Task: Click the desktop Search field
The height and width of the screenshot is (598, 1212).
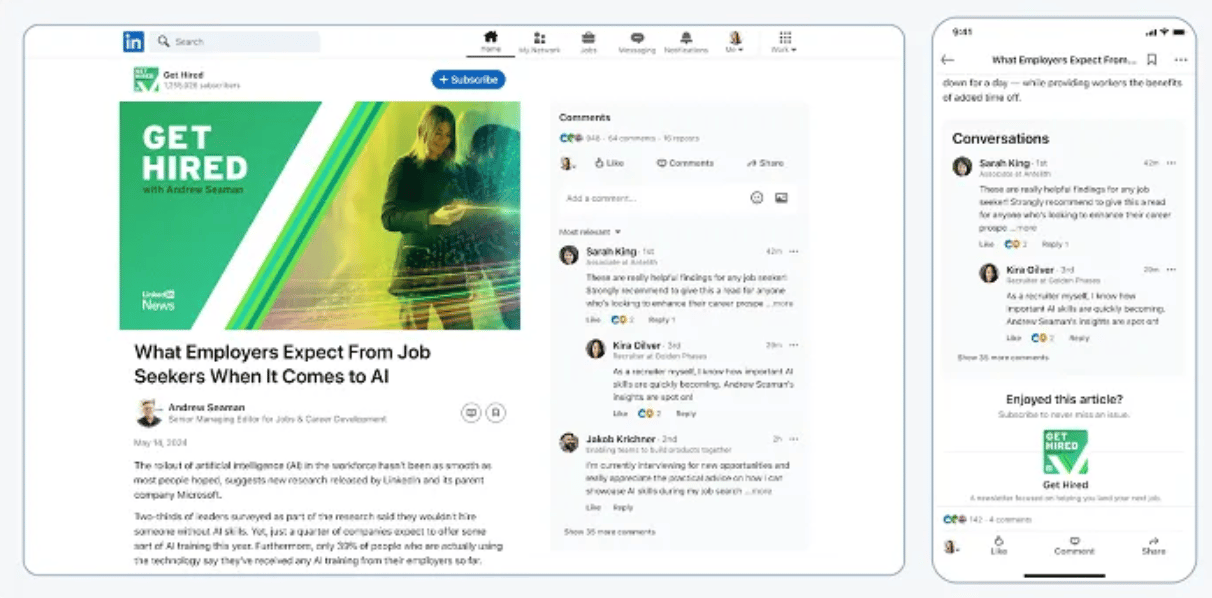Action: click(x=237, y=42)
